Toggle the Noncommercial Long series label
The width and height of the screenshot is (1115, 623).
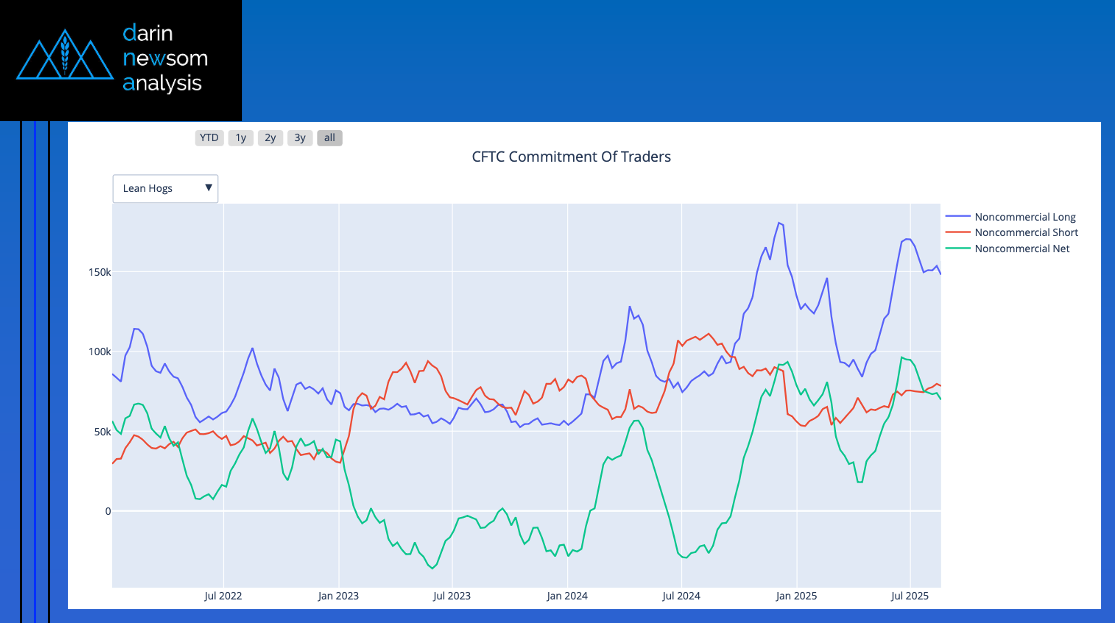tap(1024, 217)
